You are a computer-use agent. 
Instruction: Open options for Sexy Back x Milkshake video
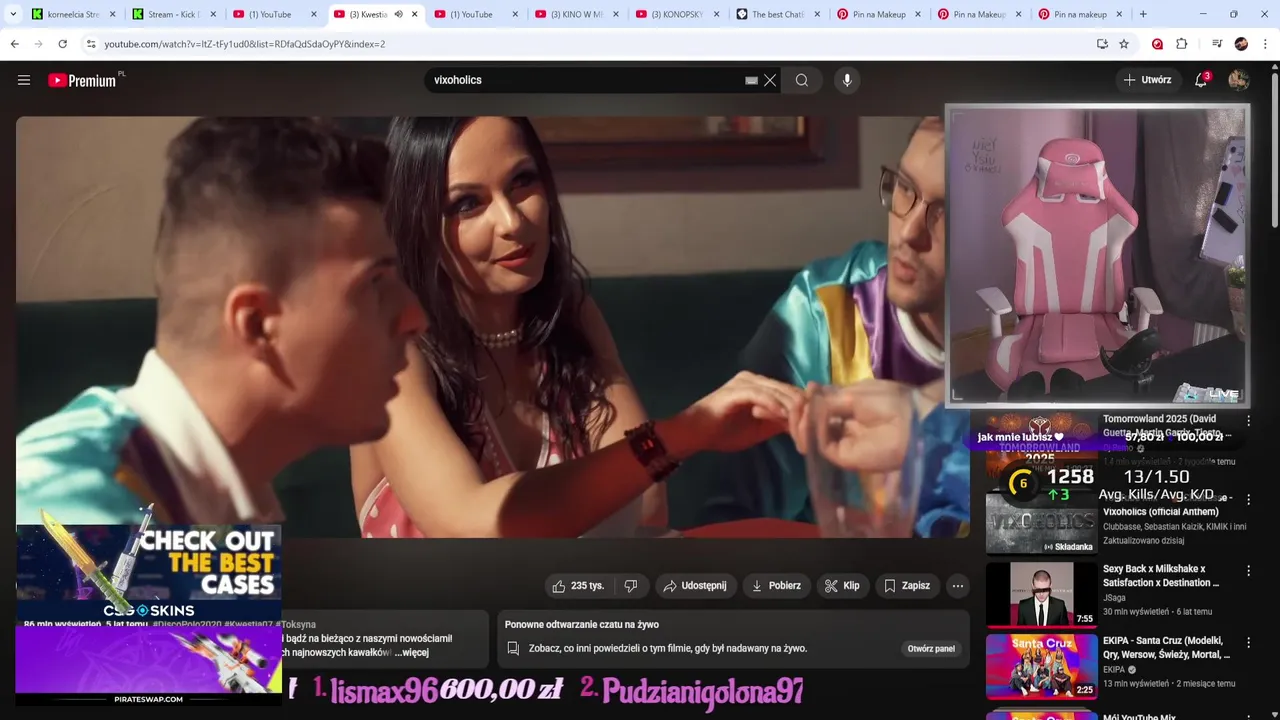1248,571
